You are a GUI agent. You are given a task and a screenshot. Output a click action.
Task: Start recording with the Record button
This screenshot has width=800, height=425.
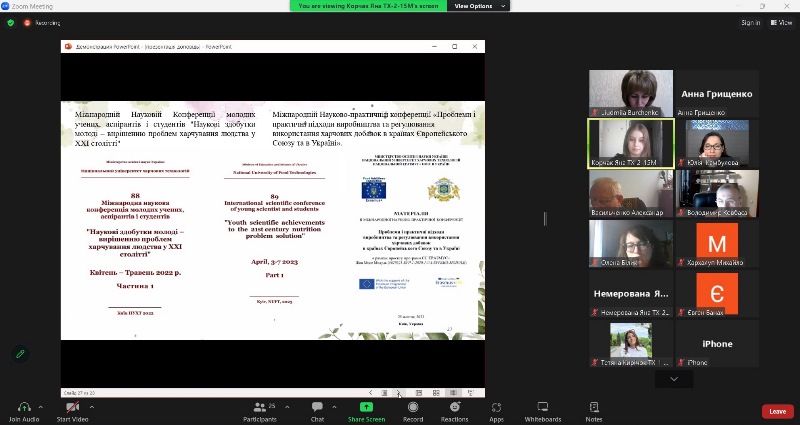coord(413,412)
